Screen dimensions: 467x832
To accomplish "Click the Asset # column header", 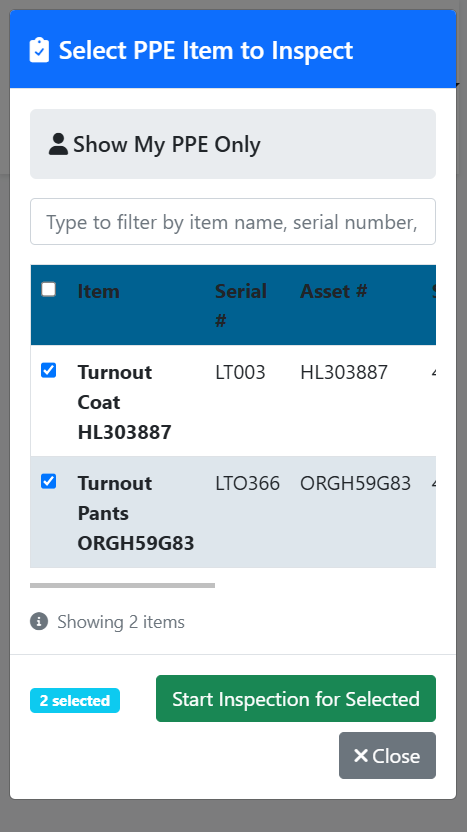I will 334,291.
